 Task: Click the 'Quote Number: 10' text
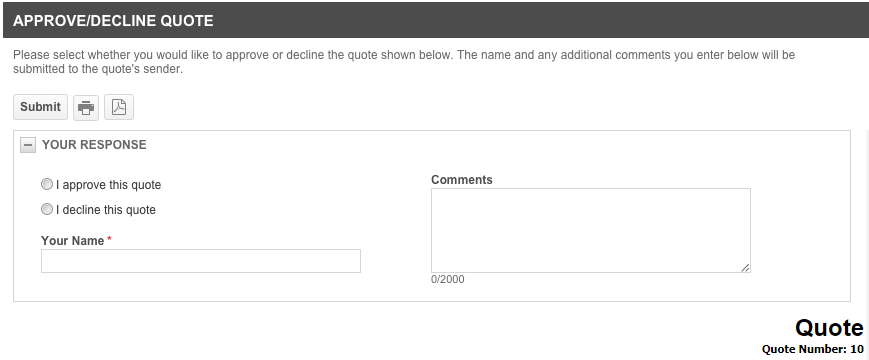pos(812,349)
